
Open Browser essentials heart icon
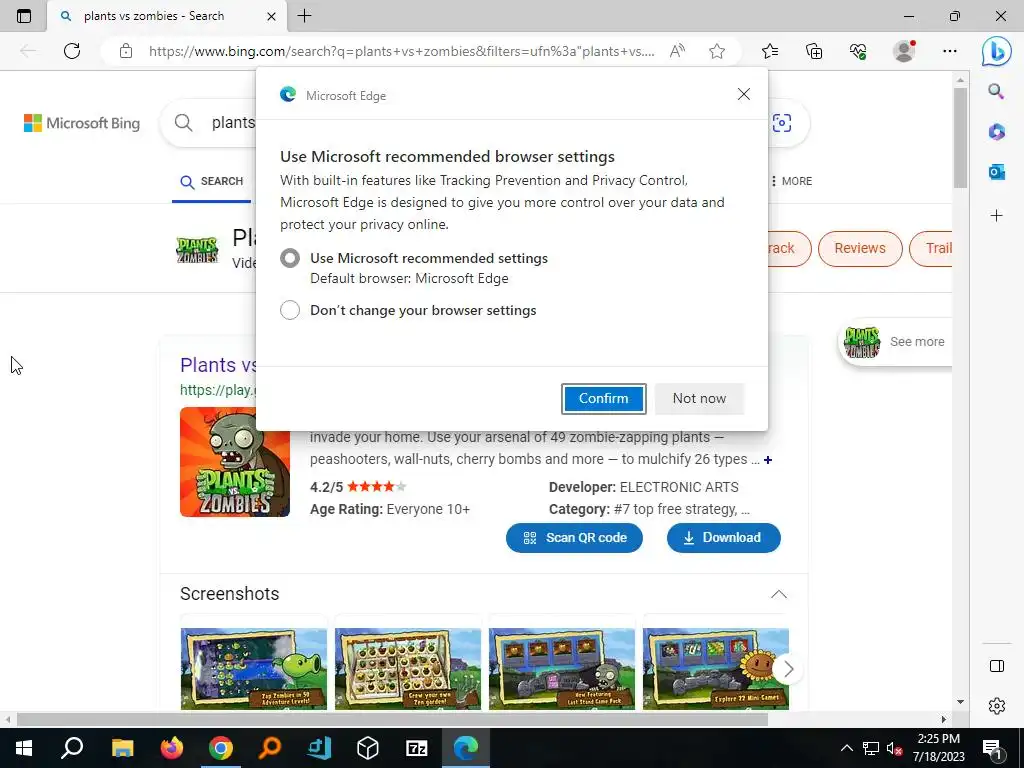tap(858, 51)
